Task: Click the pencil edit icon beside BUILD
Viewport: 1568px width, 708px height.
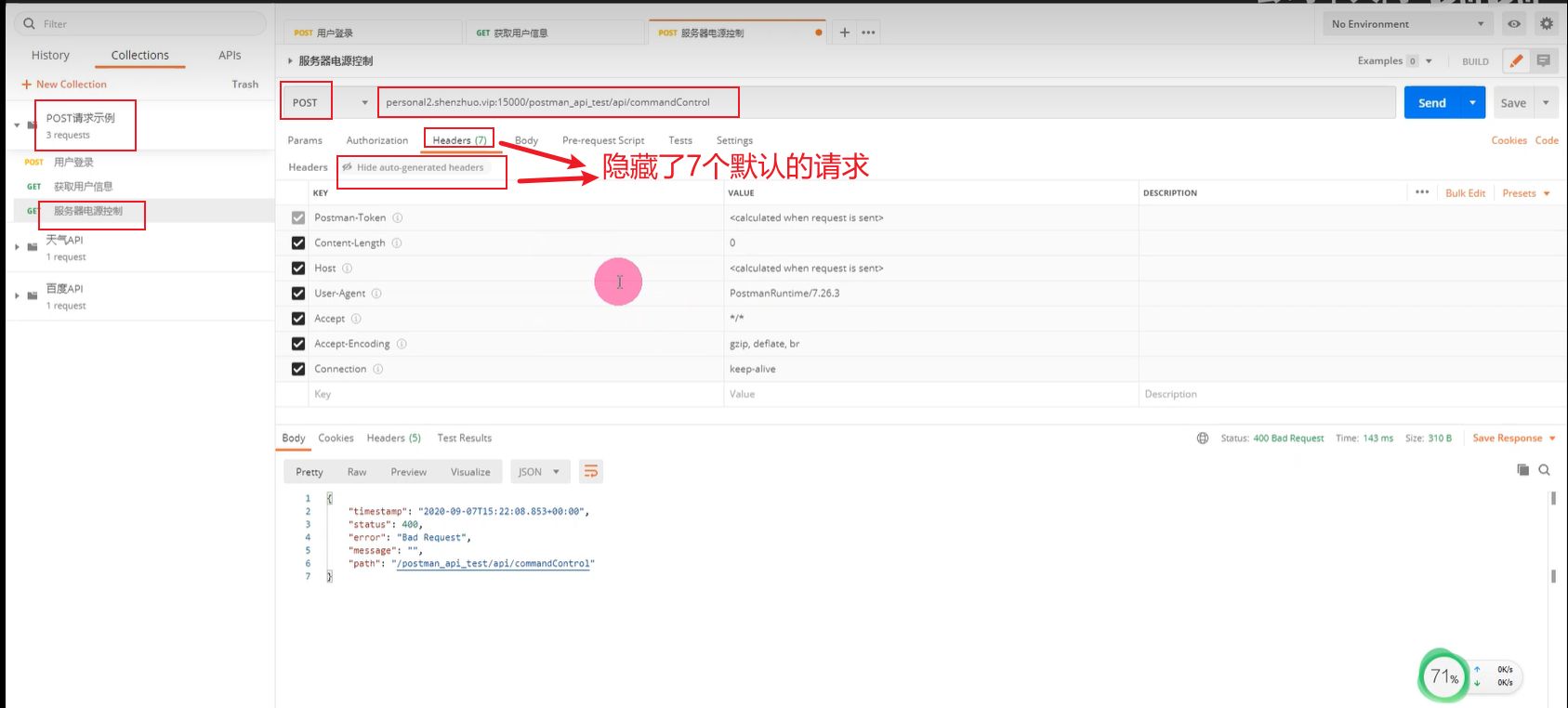Action: (x=1516, y=61)
